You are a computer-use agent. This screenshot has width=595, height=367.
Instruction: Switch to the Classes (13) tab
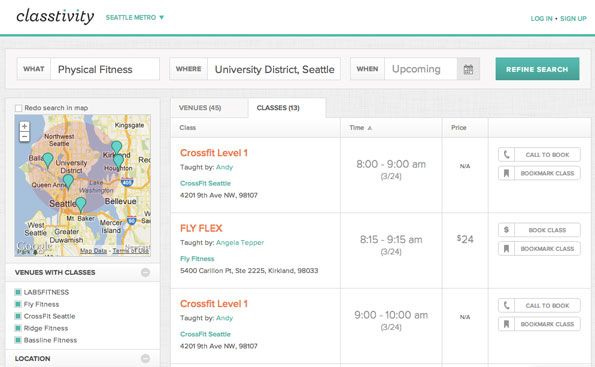(278, 108)
